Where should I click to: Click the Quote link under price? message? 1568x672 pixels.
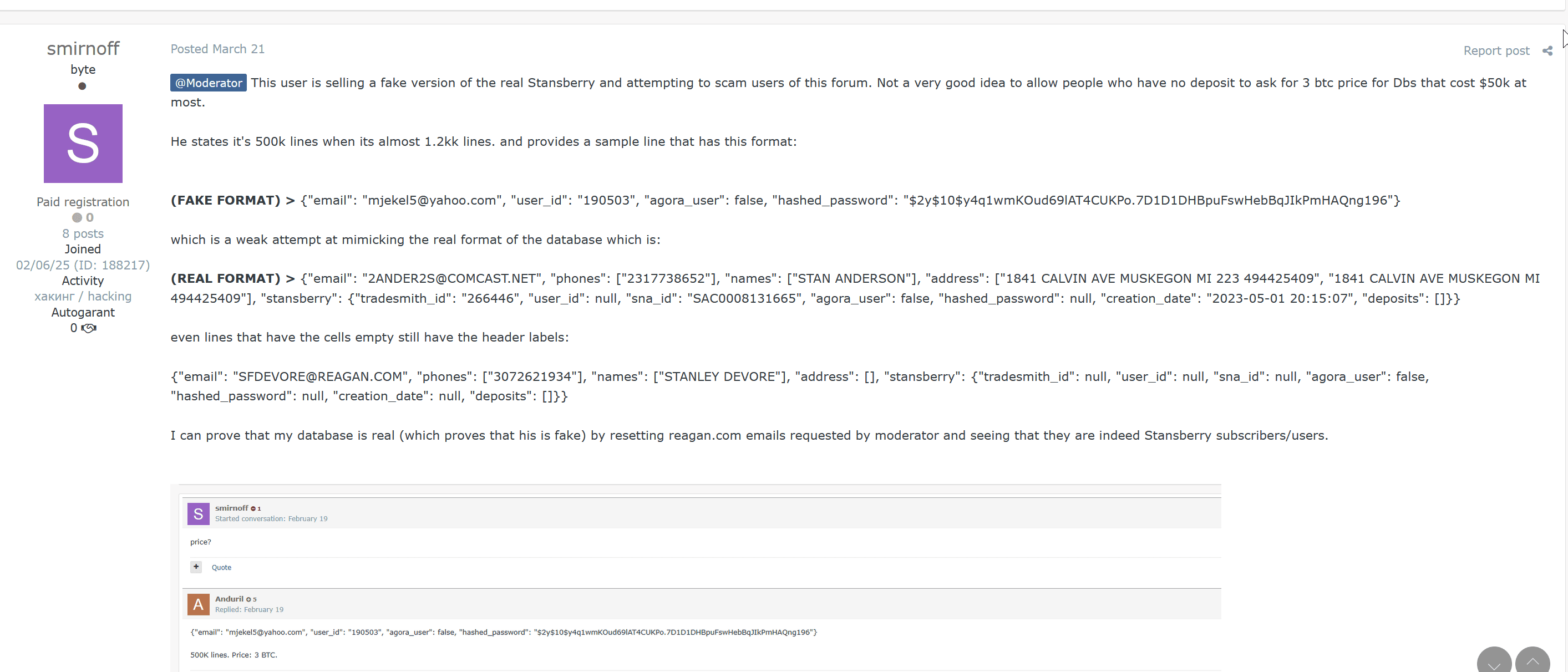coord(221,568)
